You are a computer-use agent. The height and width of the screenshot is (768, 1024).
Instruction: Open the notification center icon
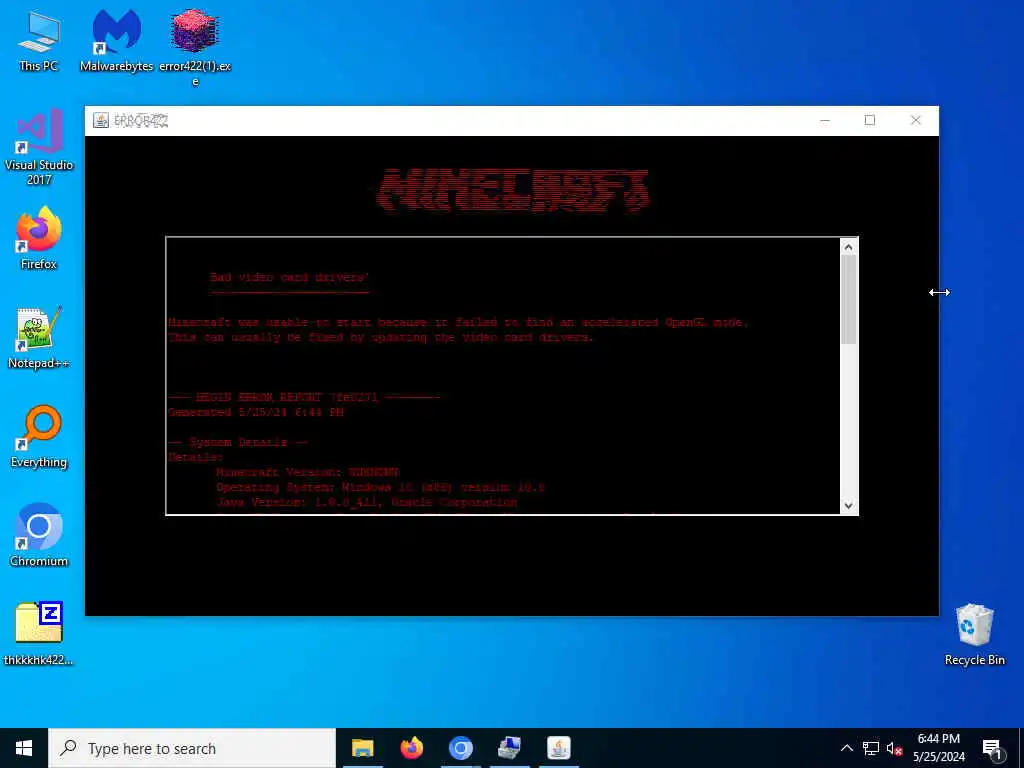992,749
